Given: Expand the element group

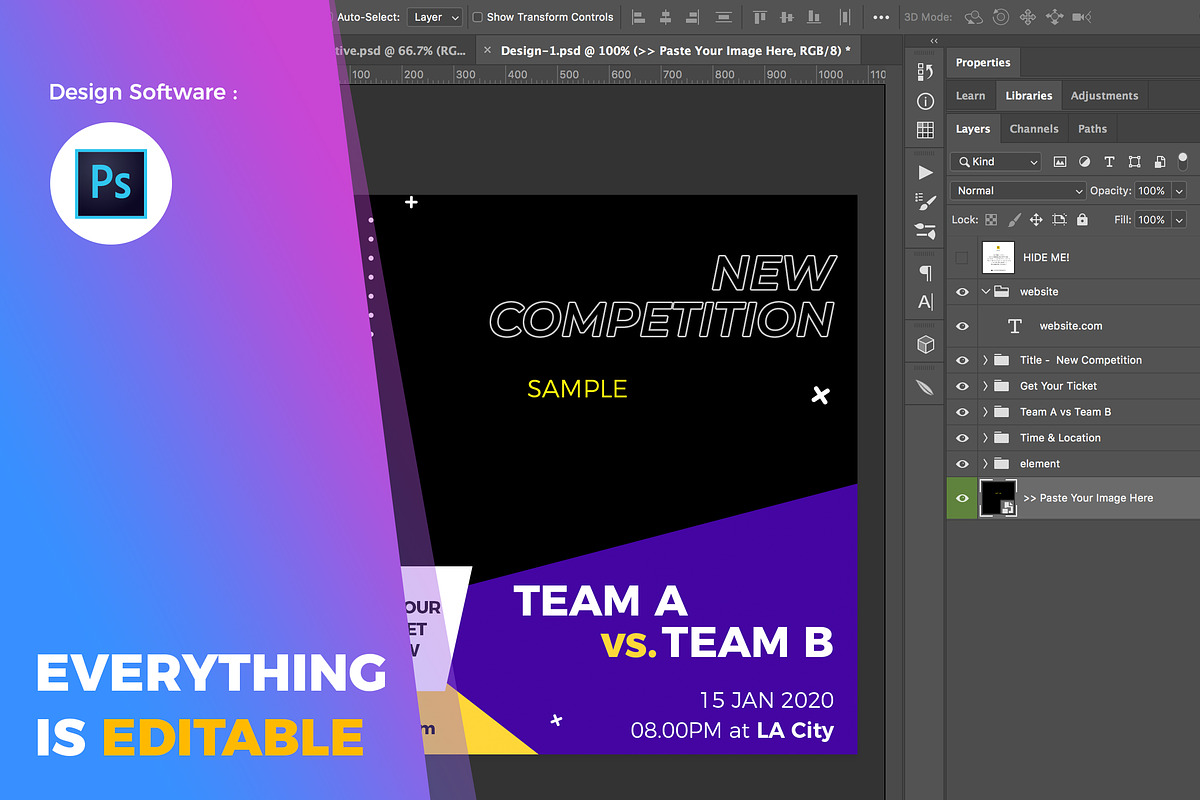Looking at the screenshot, I should coord(985,464).
